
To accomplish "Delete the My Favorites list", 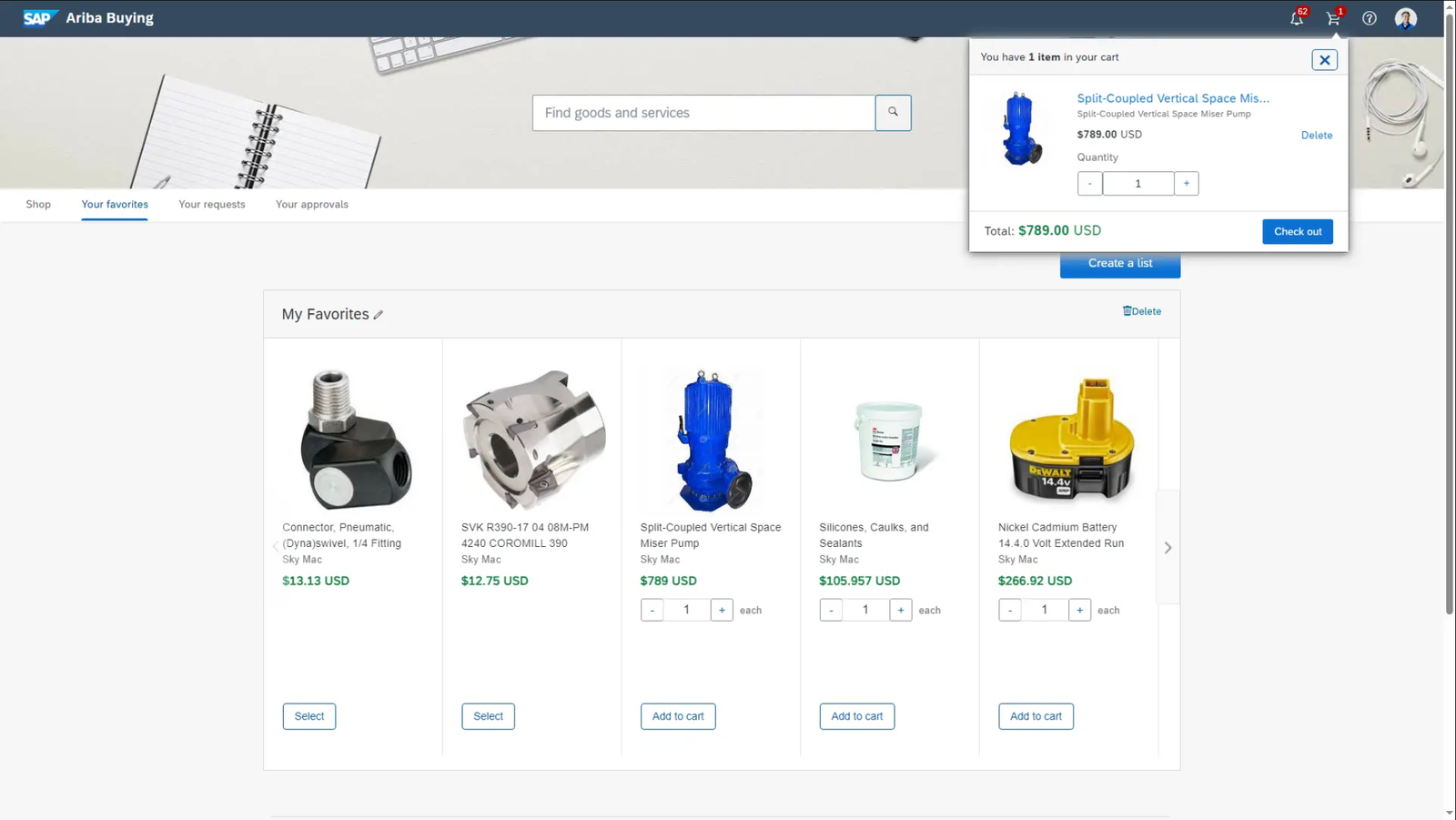I will point(1142,311).
